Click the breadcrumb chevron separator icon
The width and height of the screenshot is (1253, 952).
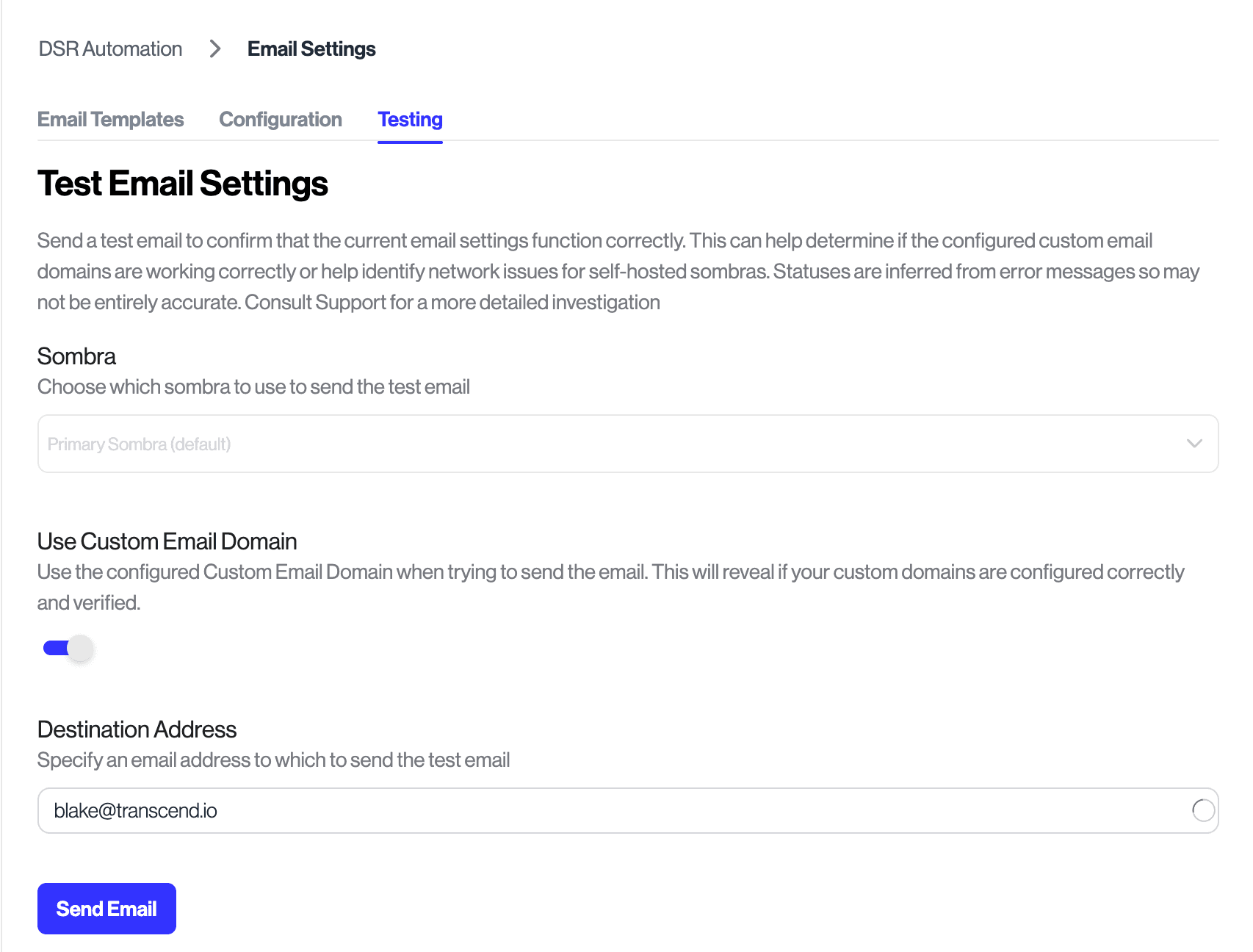coord(215,49)
